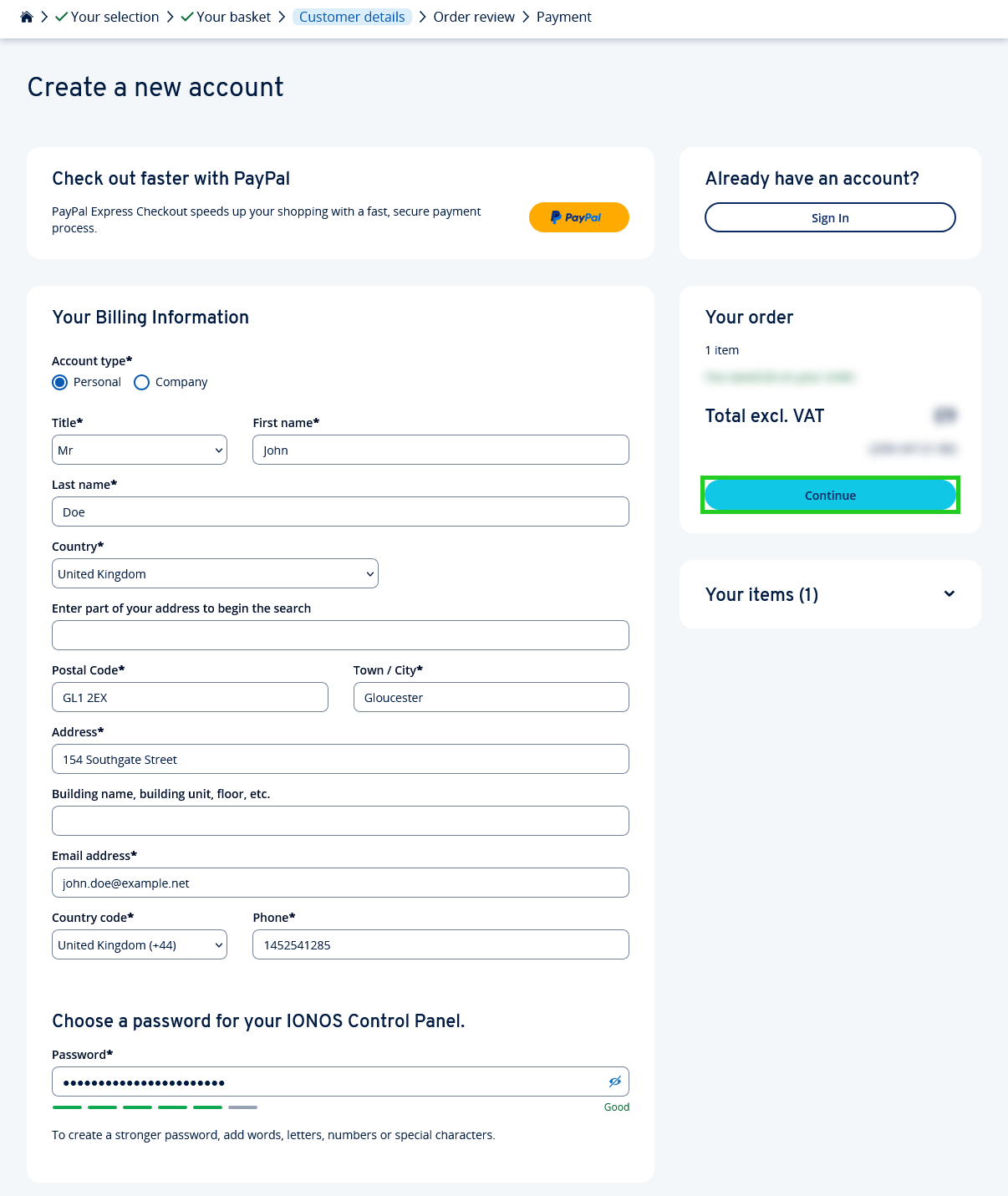Click the Email address field
Image resolution: width=1008 pixels, height=1196 pixels.
coord(340,883)
